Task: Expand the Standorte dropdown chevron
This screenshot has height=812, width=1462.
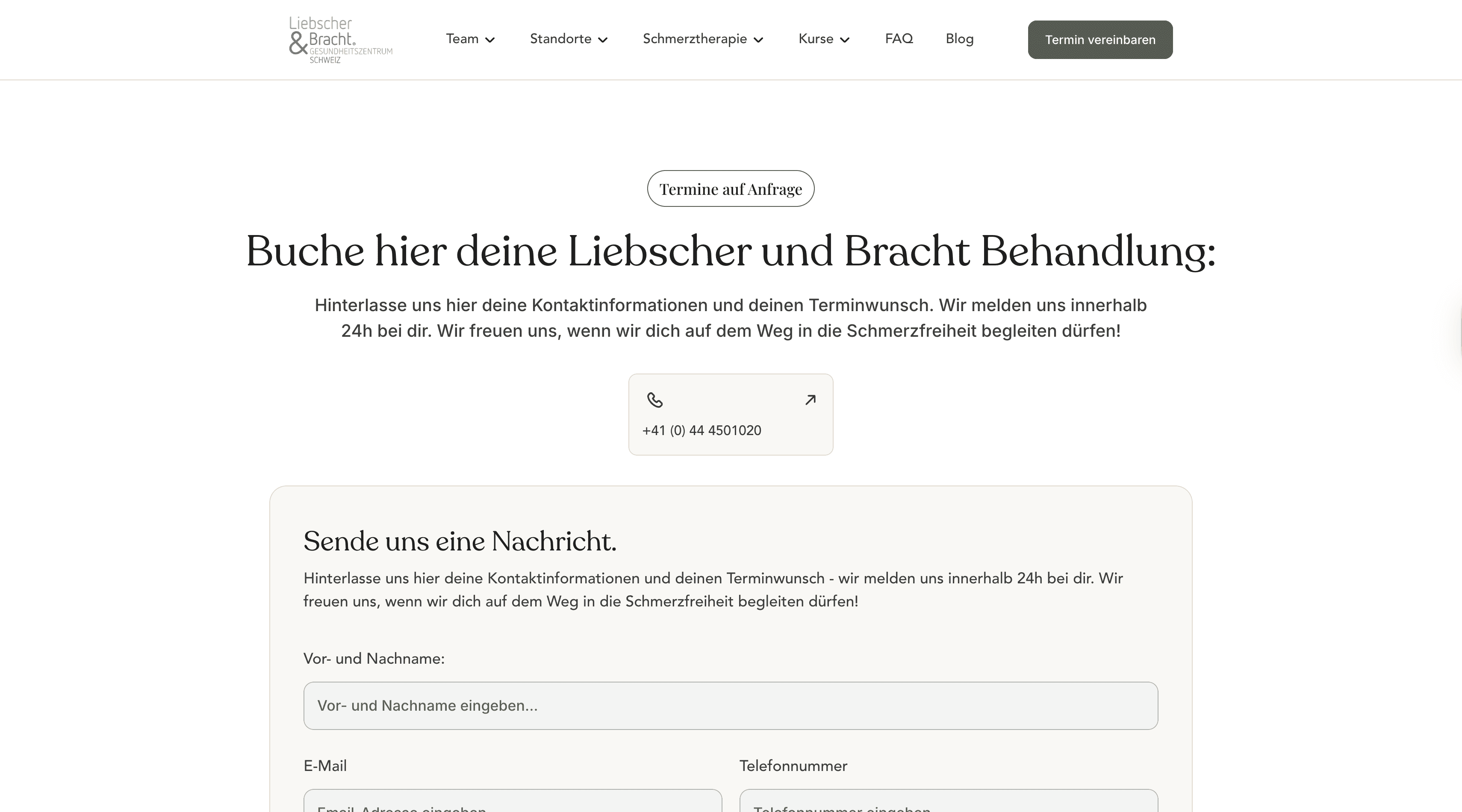Action: coord(603,40)
